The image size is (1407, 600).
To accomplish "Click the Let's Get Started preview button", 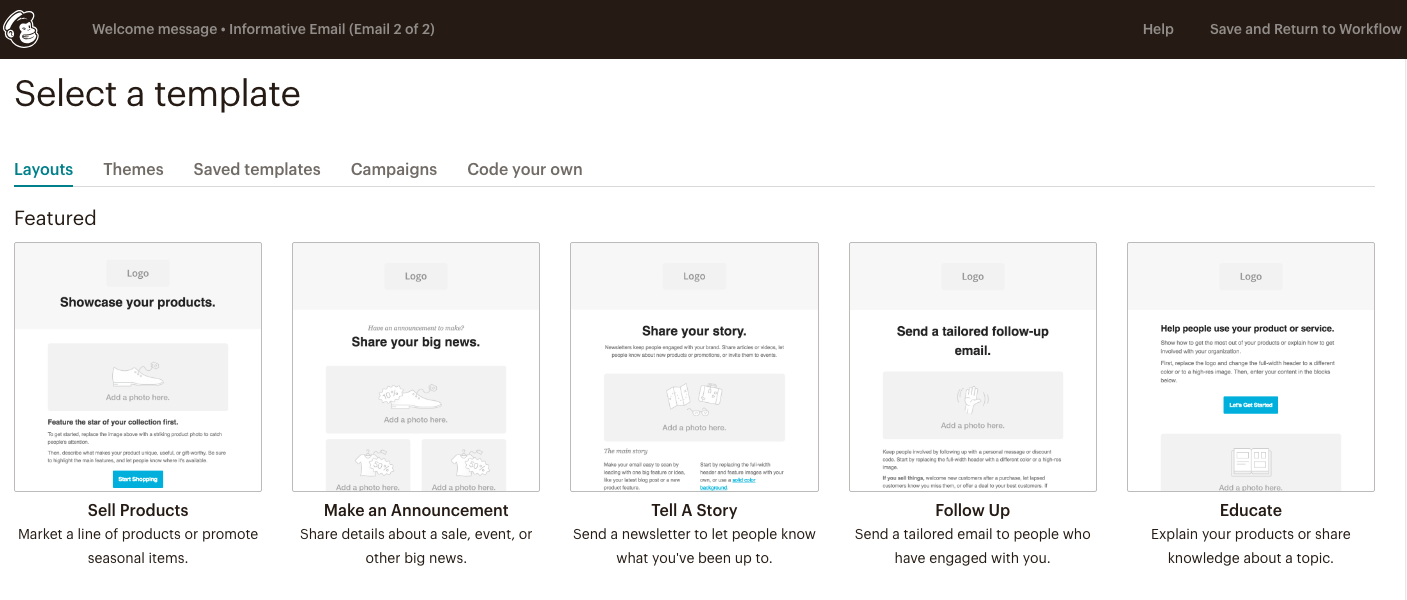I will click(x=1250, y=405).
